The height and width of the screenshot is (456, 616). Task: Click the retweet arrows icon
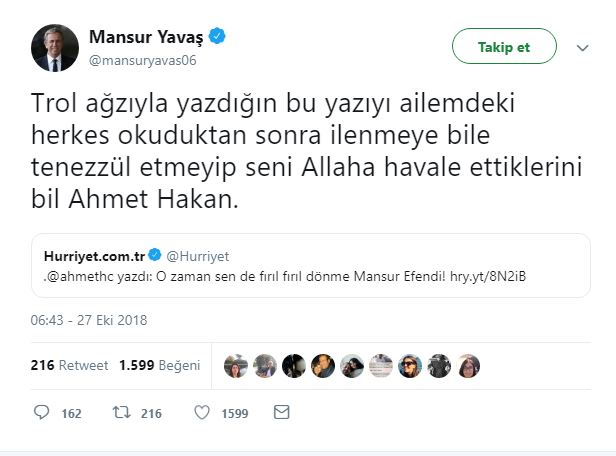point(120,412)
